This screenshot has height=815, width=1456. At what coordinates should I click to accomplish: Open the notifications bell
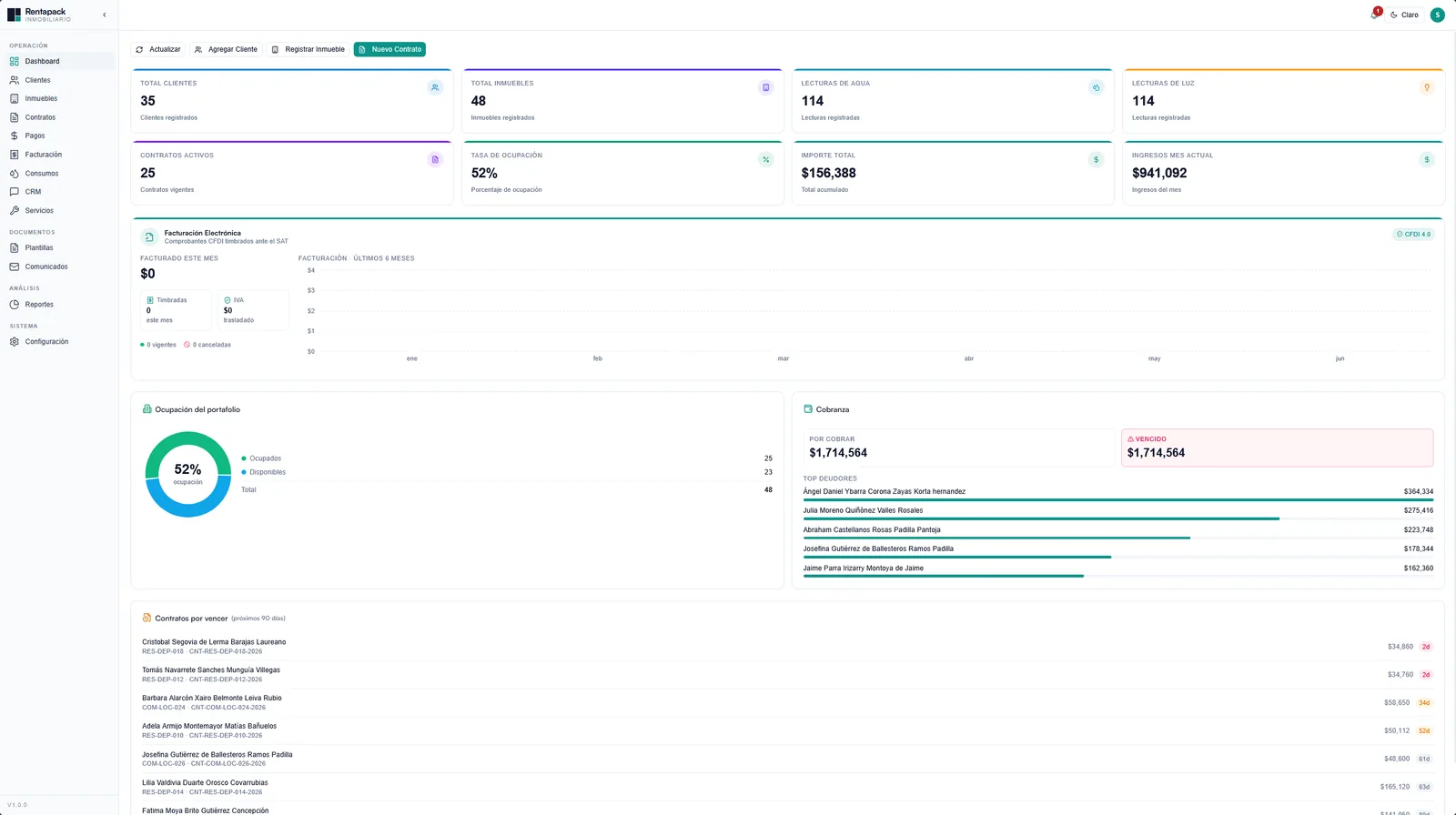click(x=1374, y=15)
